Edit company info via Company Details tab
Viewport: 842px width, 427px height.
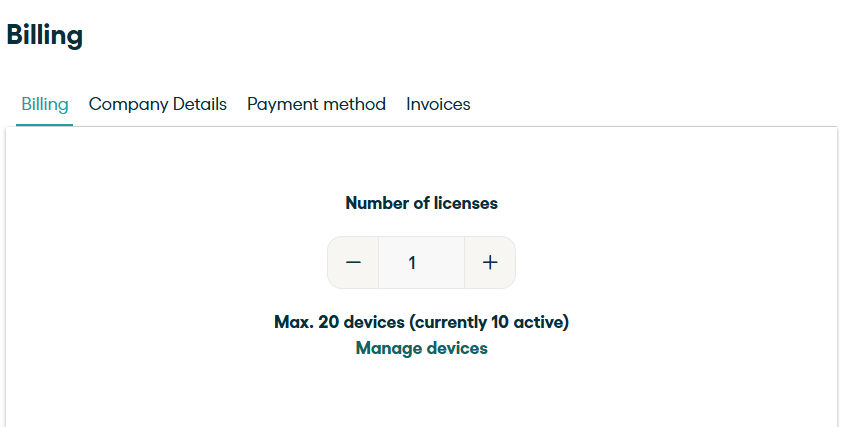tap(158, 104)
